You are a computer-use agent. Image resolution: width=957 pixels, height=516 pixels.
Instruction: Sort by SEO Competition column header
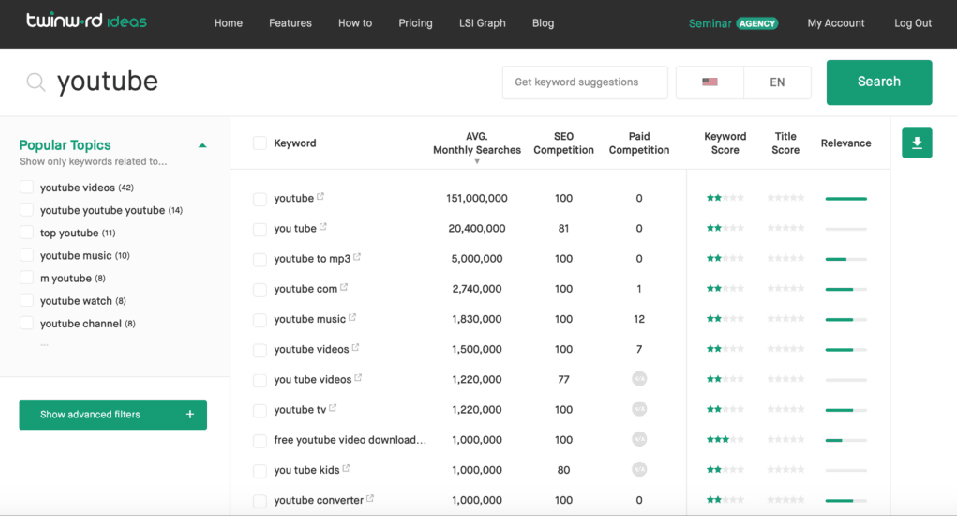click(563, 144)
